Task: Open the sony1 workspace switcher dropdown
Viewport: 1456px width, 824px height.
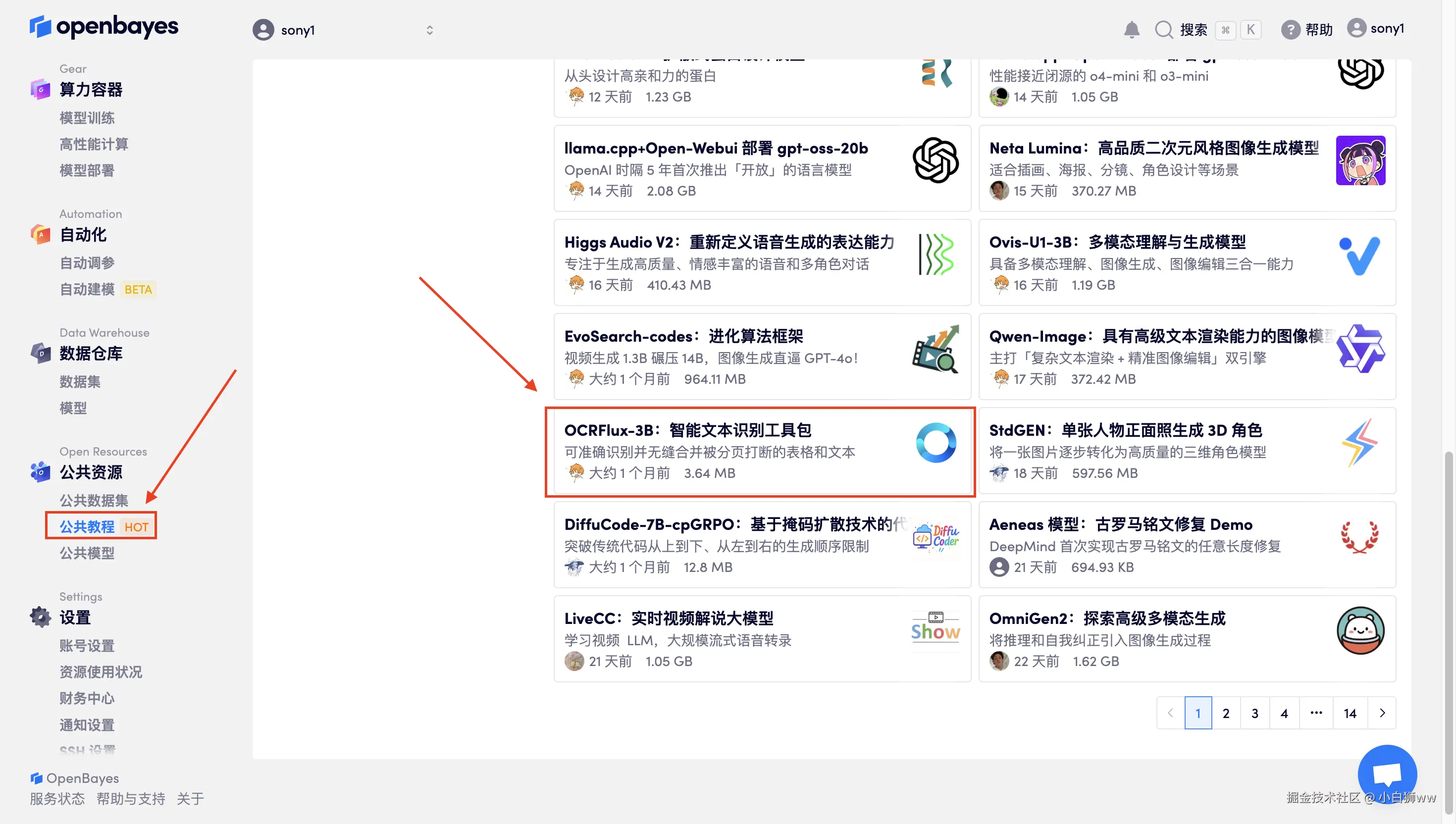Action: coord(429,30)
